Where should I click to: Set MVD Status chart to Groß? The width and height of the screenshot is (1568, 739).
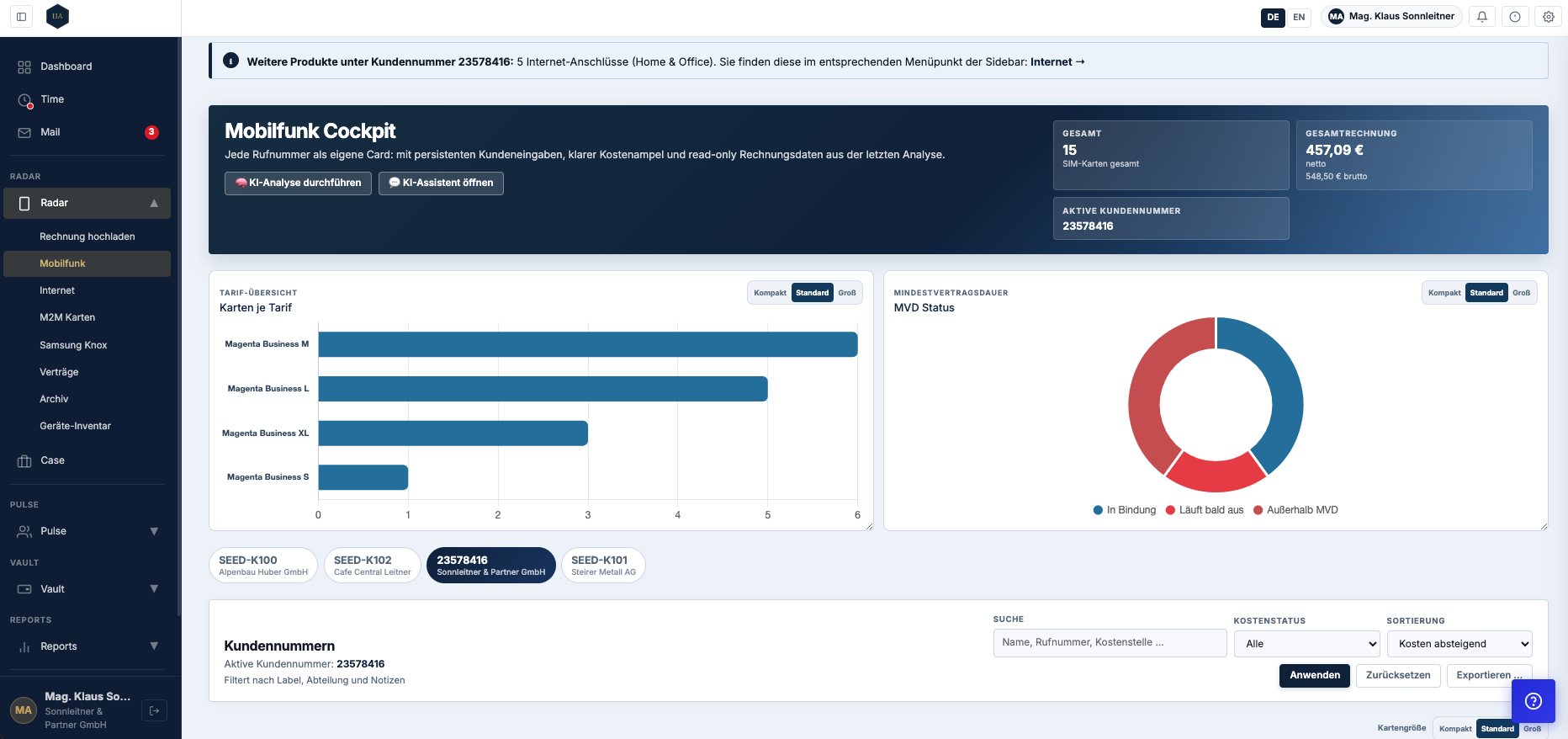coord(1522,293)
